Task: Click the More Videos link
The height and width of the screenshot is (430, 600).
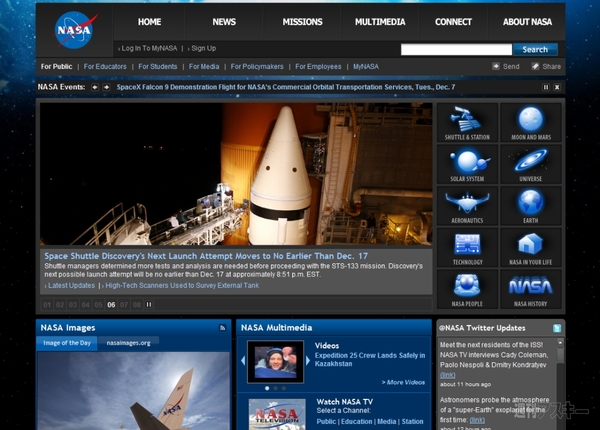Action: (403, 382)
